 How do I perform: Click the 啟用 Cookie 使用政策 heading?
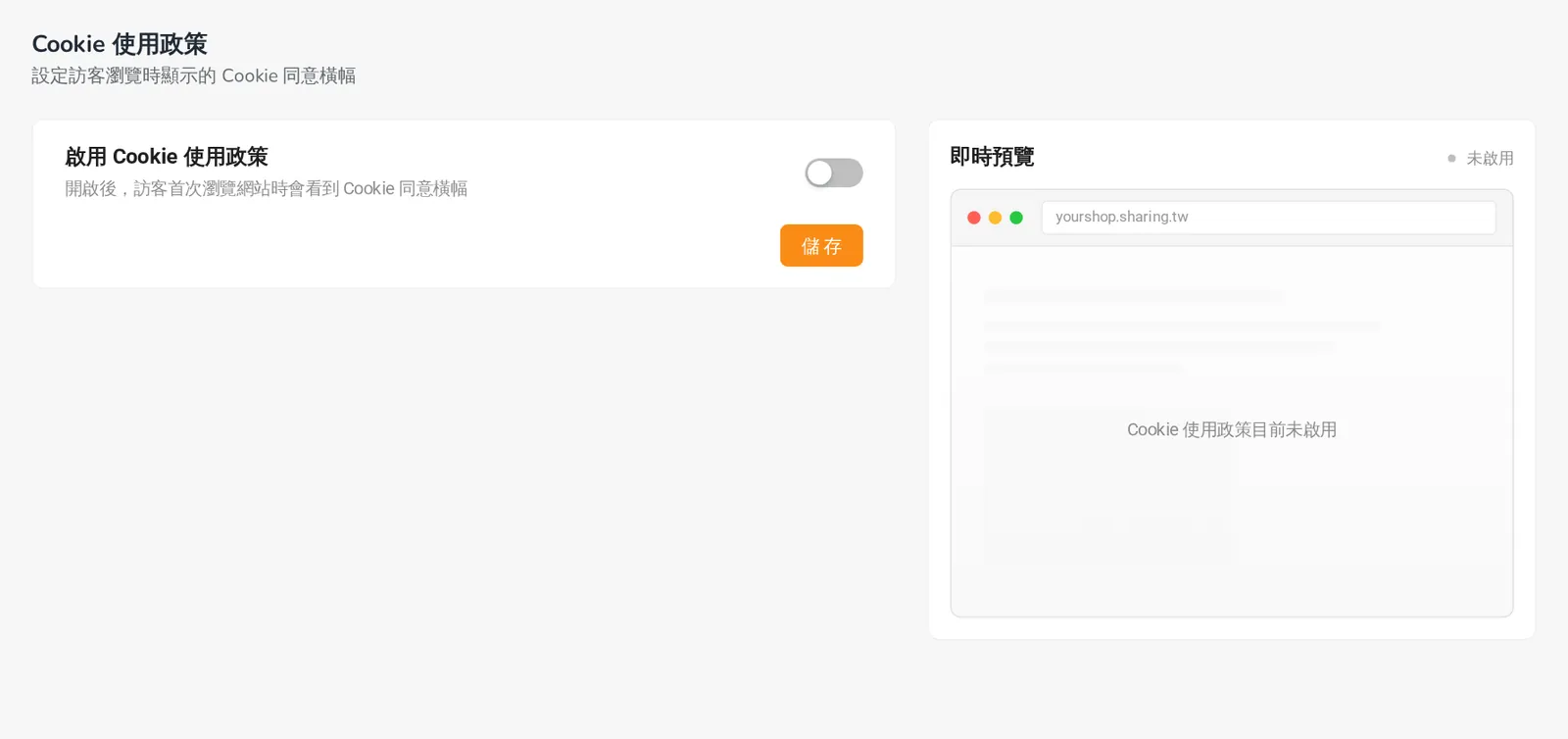(167, 157)
